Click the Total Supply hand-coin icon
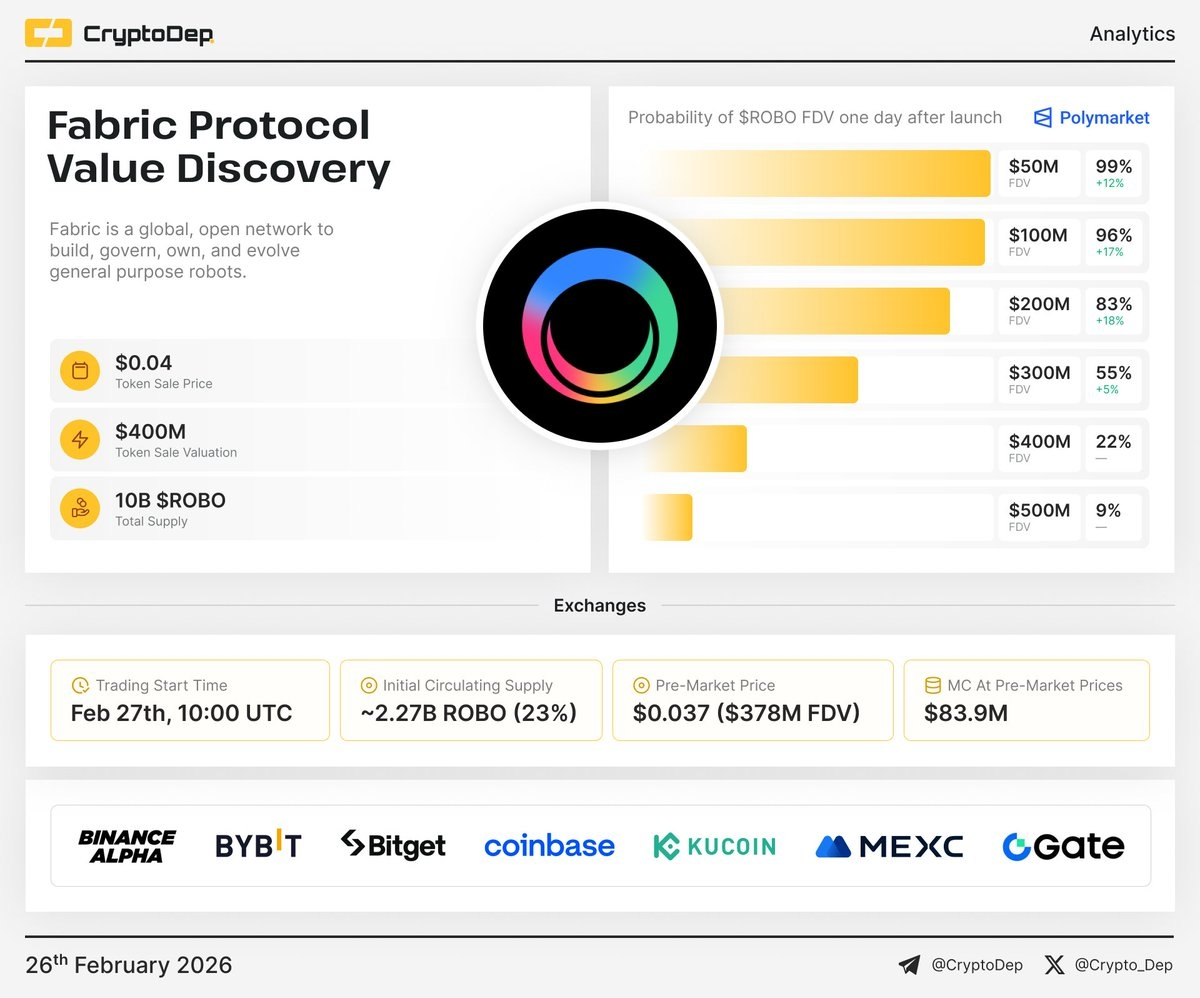This screenshot has height=998, width=1200. [x=80, y=508]
